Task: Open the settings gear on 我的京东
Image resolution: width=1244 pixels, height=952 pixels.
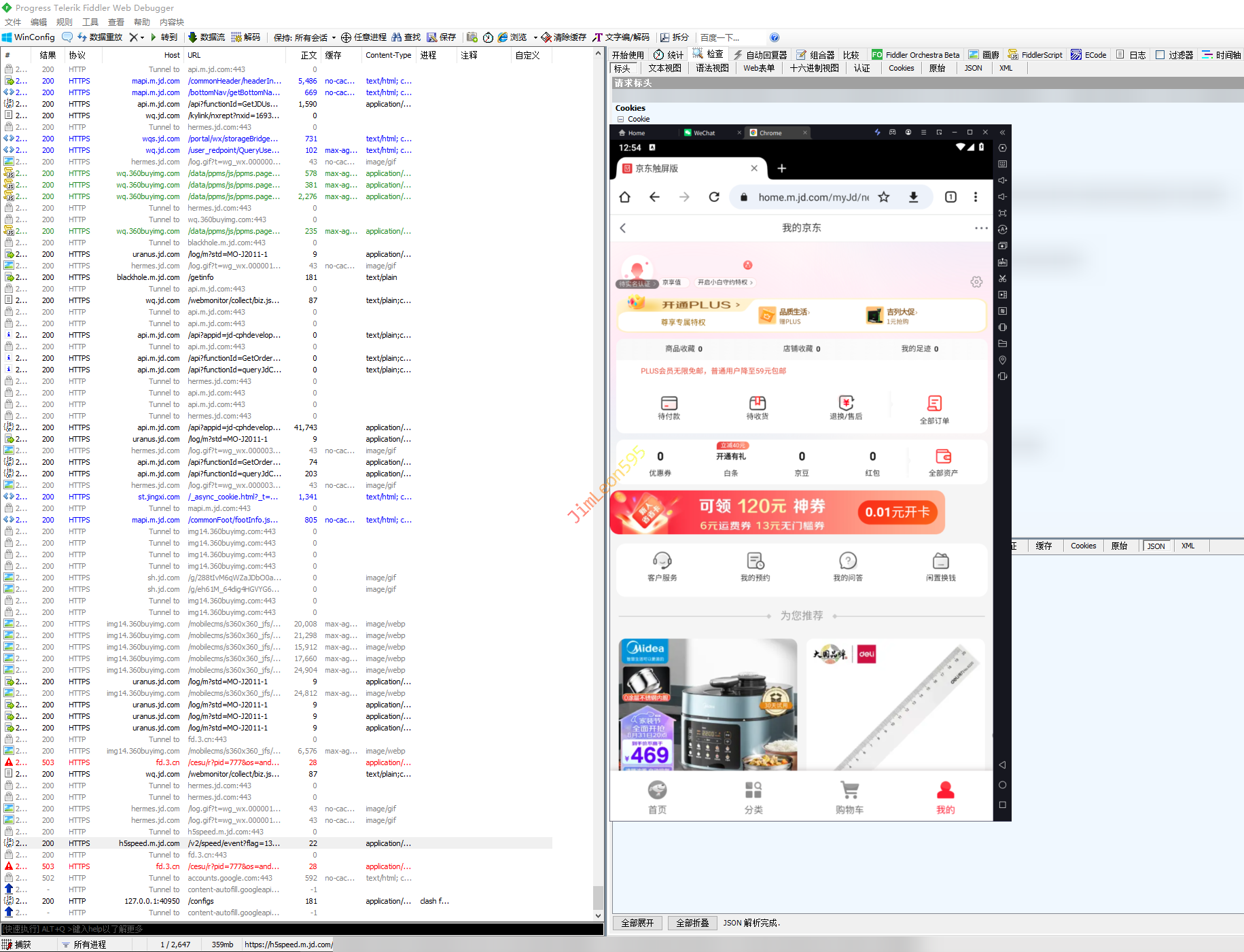Action: [x=976, y=282]
